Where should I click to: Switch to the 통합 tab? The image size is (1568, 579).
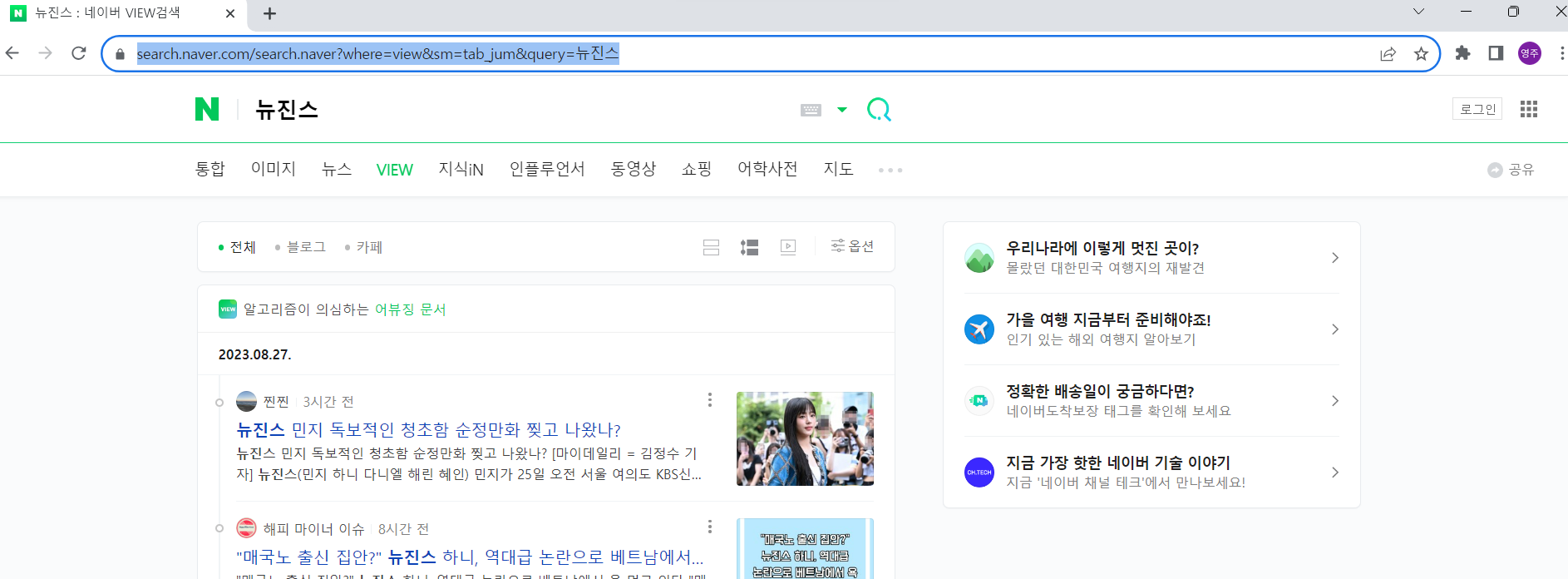[210, 169]
